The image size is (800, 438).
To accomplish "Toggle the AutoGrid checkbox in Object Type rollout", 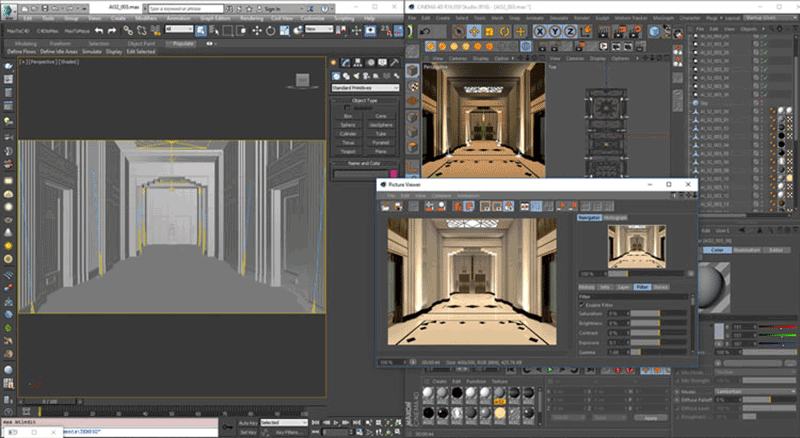I will click(x=348, y=108).
